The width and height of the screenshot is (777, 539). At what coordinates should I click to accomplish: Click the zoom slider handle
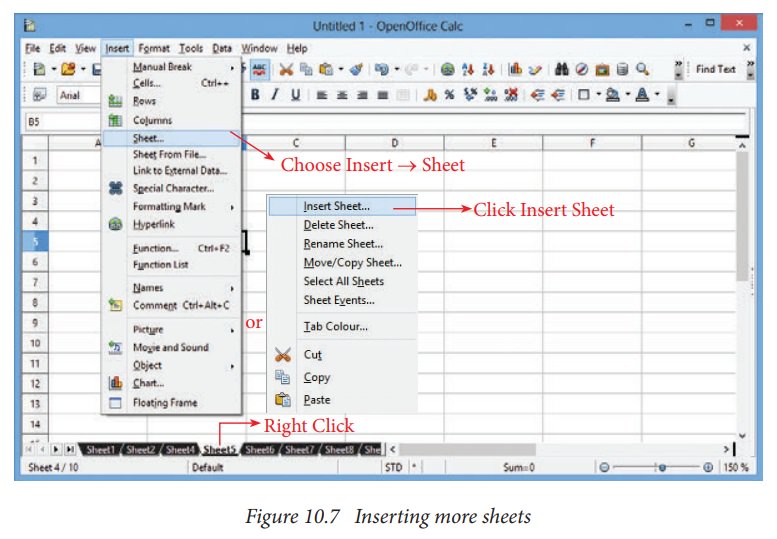[662, 467]
